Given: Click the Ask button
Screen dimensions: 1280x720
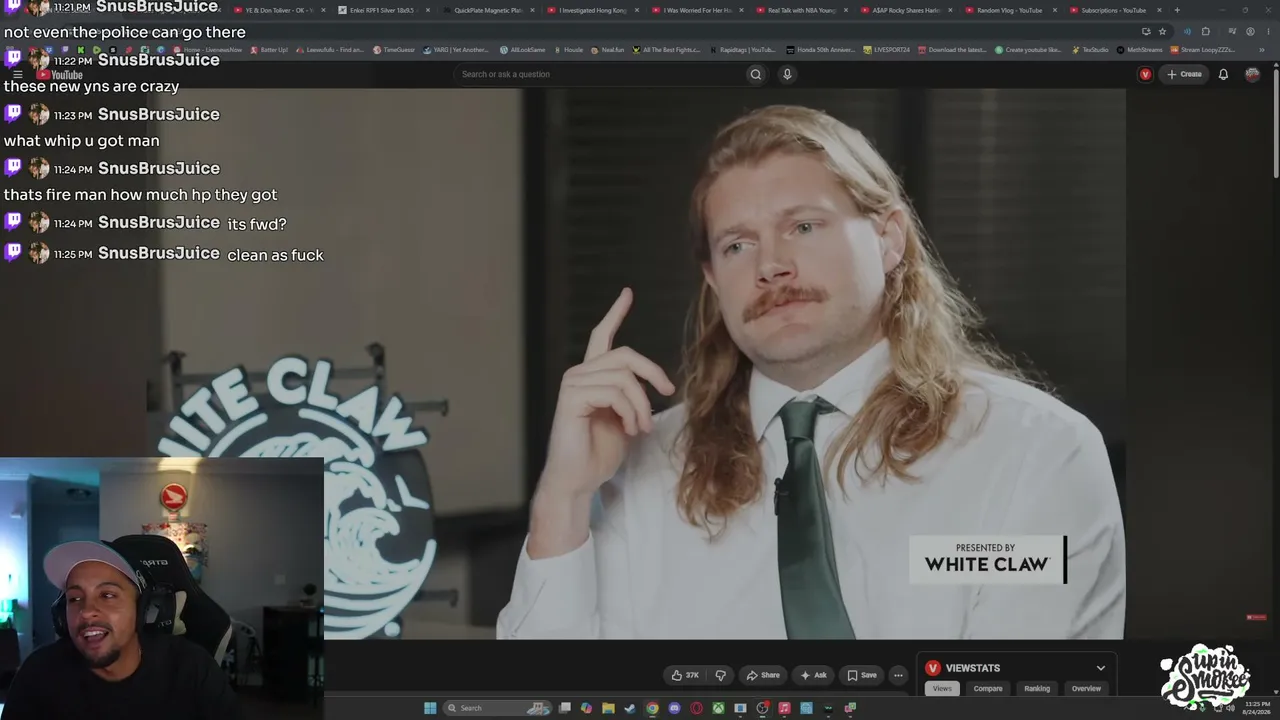Looking at the screenshot, I should (814, 675).
